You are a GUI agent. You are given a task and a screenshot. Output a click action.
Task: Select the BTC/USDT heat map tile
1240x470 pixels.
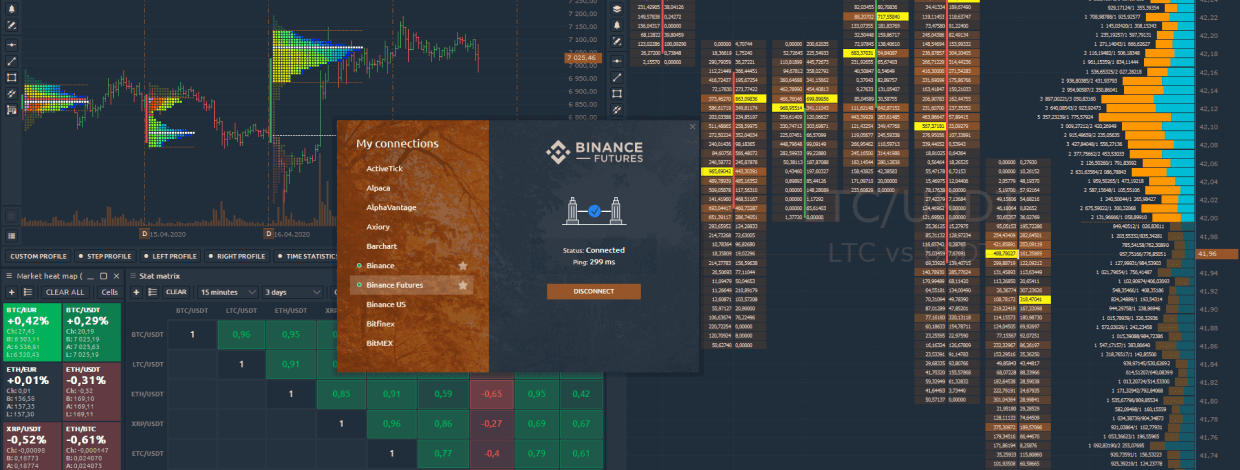[91, 330]
